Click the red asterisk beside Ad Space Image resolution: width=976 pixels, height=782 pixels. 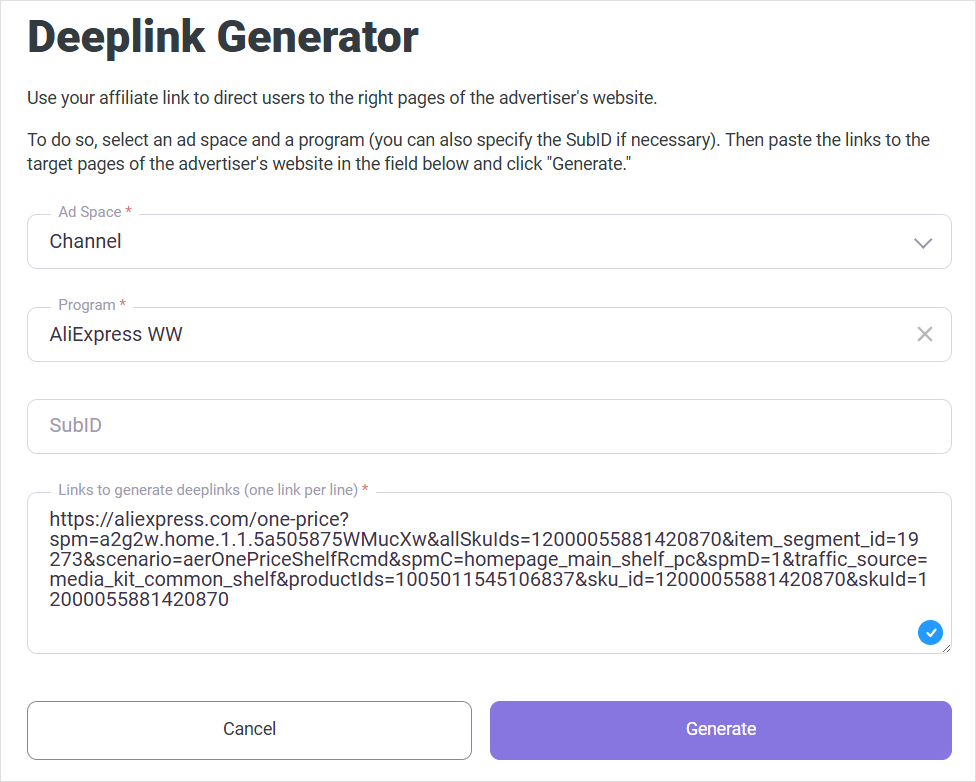(129, 212)
